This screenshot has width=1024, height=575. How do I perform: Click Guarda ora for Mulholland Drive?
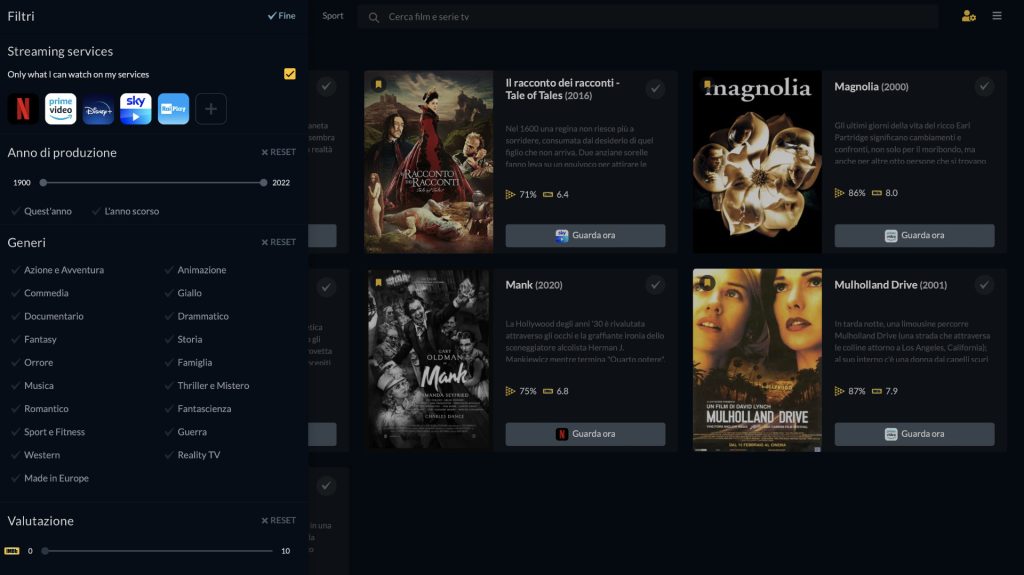pos(914,434)
